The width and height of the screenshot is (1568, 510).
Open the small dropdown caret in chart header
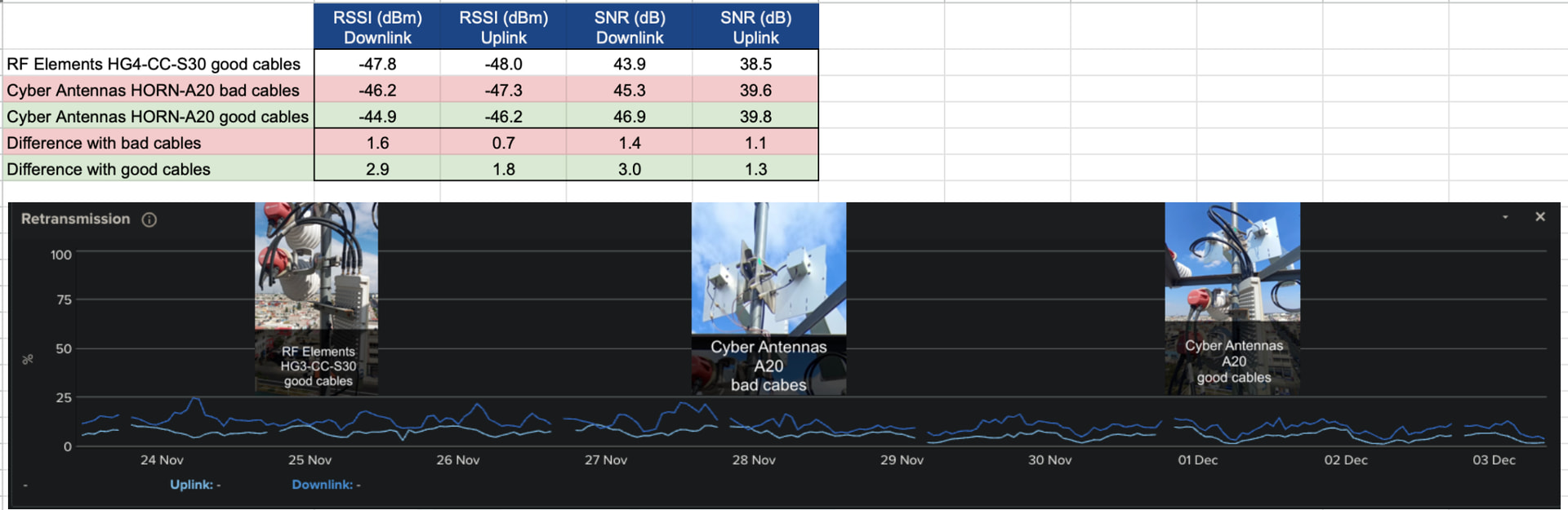[x=1505, y=217]
